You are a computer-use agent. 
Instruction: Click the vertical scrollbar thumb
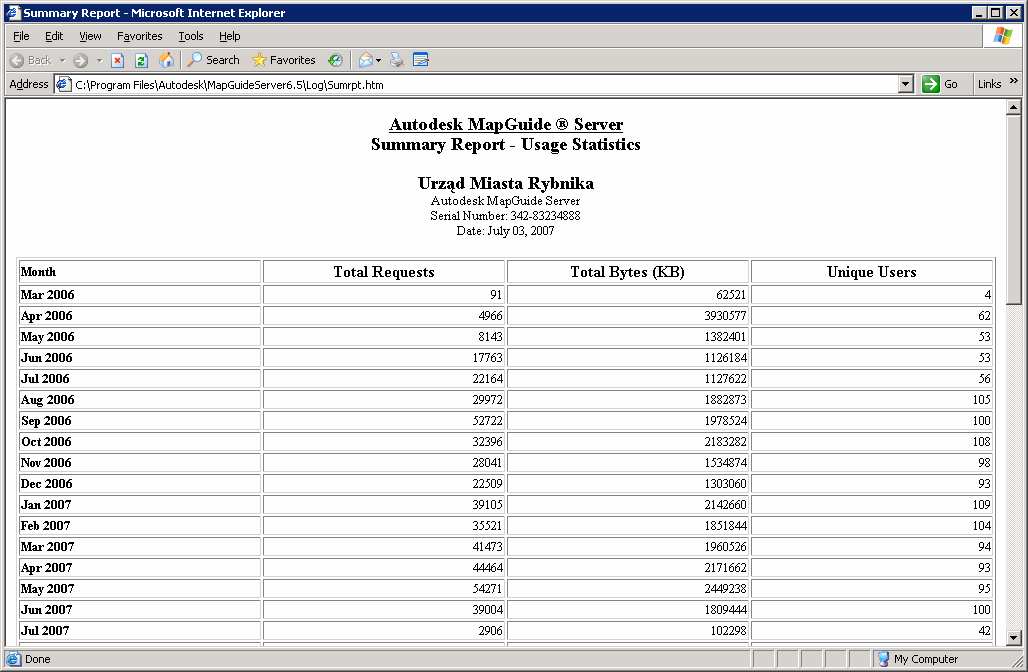pos(1013,209)
